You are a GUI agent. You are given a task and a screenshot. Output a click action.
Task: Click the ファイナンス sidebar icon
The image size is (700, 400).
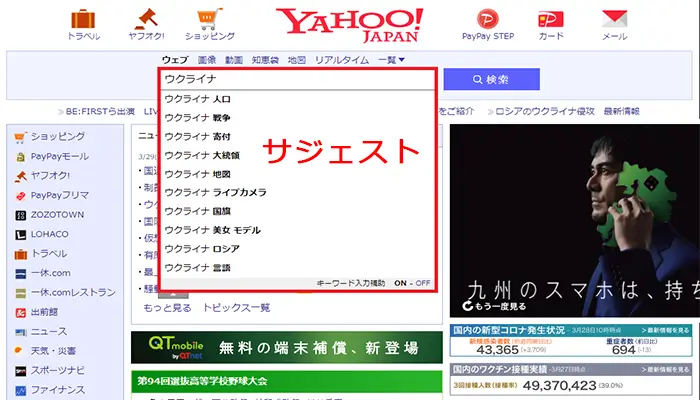point(21,390)
